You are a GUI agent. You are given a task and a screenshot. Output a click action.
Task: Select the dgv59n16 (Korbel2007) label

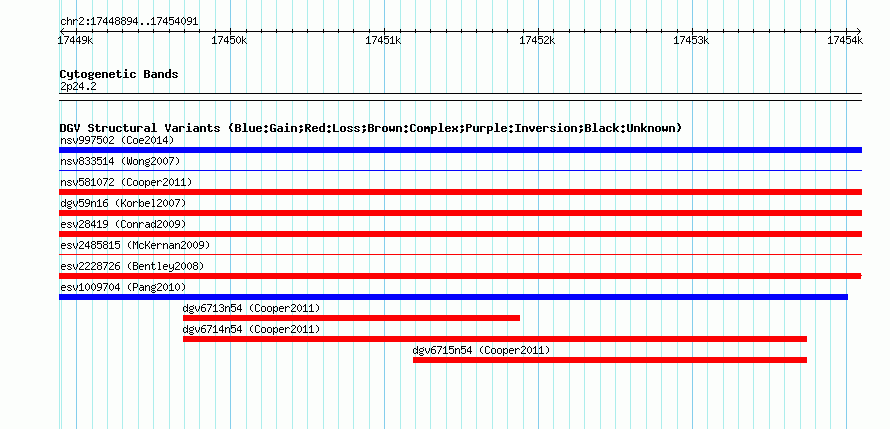(123, 203)
